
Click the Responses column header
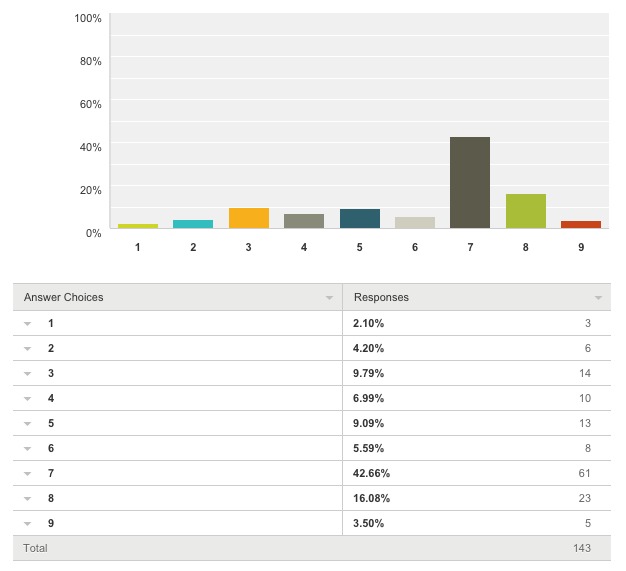point(381,297)
